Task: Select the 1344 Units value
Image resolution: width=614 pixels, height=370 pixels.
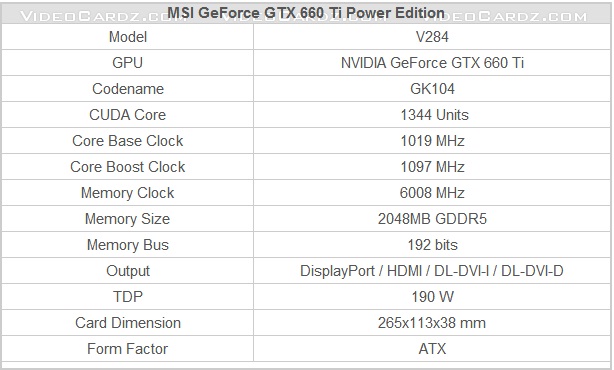Action: pos(434,115)
